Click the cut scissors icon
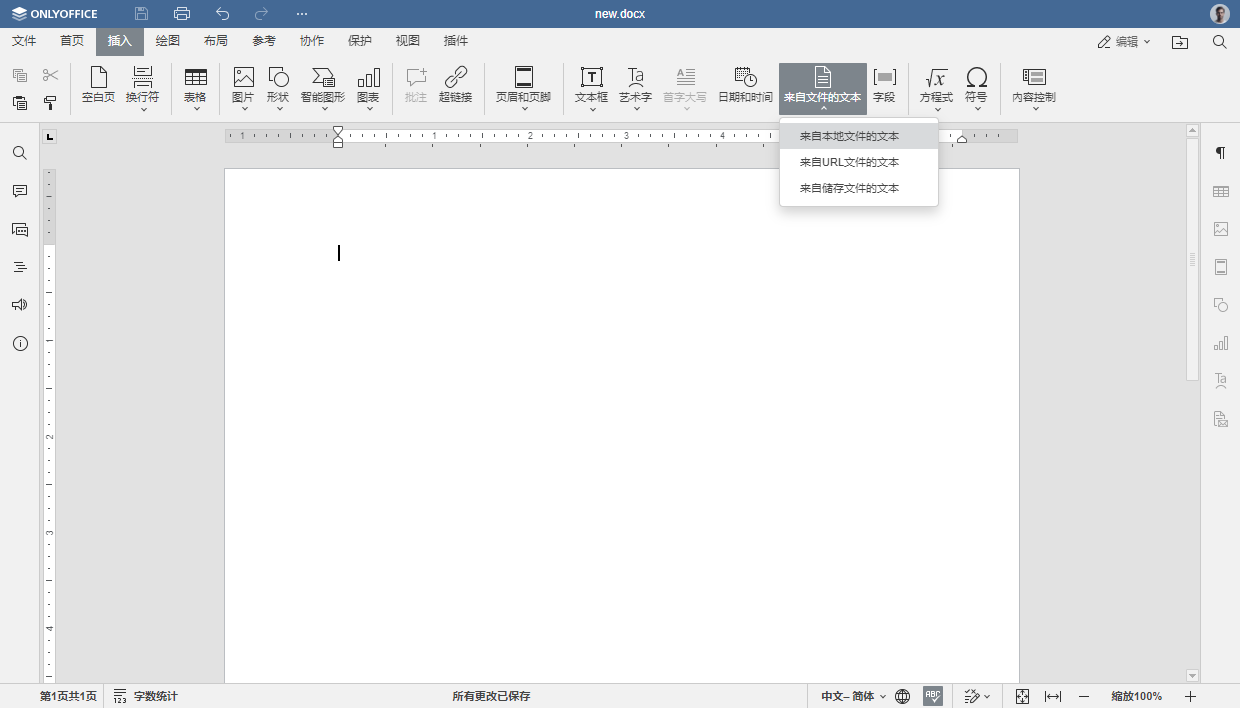Screen dimensions: 1240x708 click(x=50, y=75)
